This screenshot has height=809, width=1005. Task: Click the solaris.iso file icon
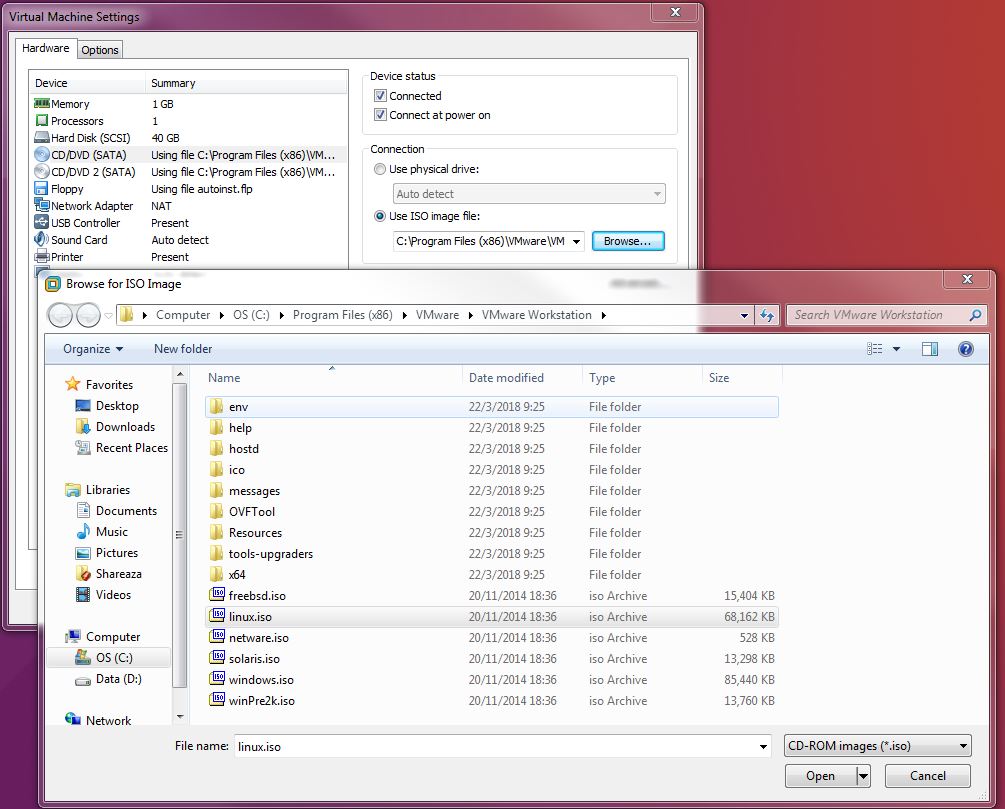(x=218, y=658)
